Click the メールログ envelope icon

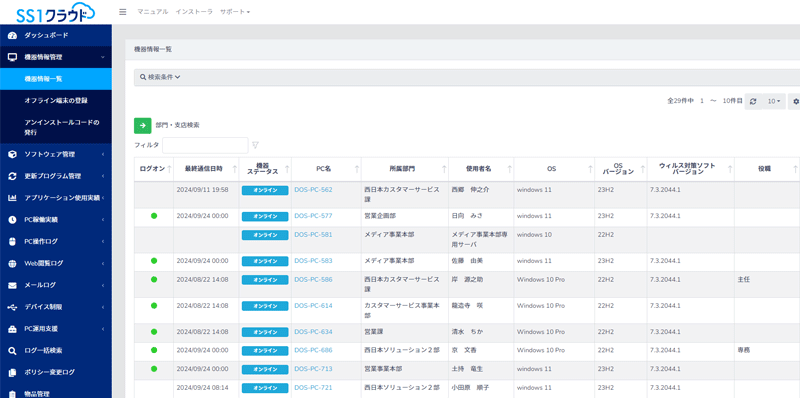13,285
